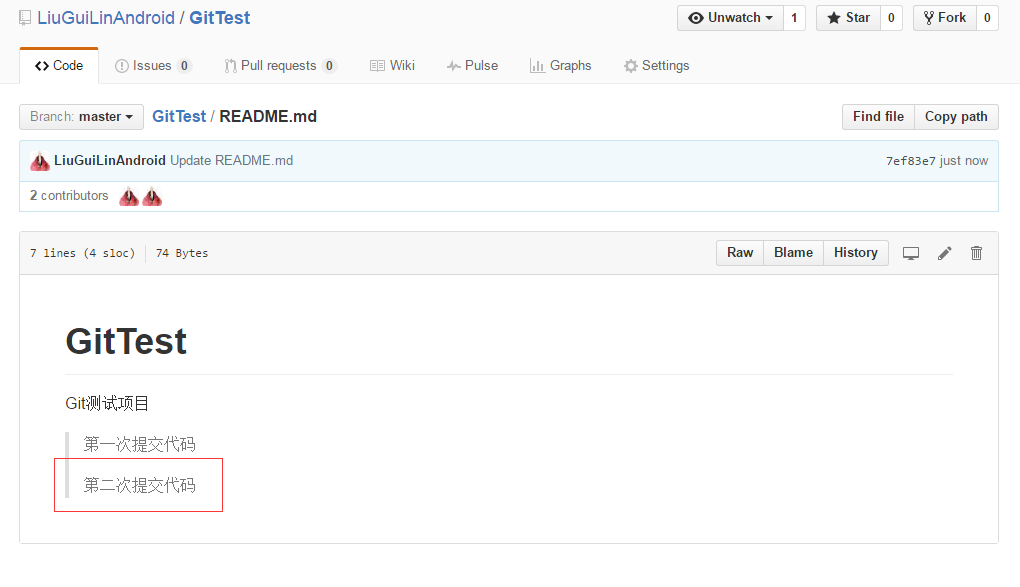This screenshot has width=1020, height=587.
Task: Open the Branch: master selector
Action: click(x=81, y=117)
